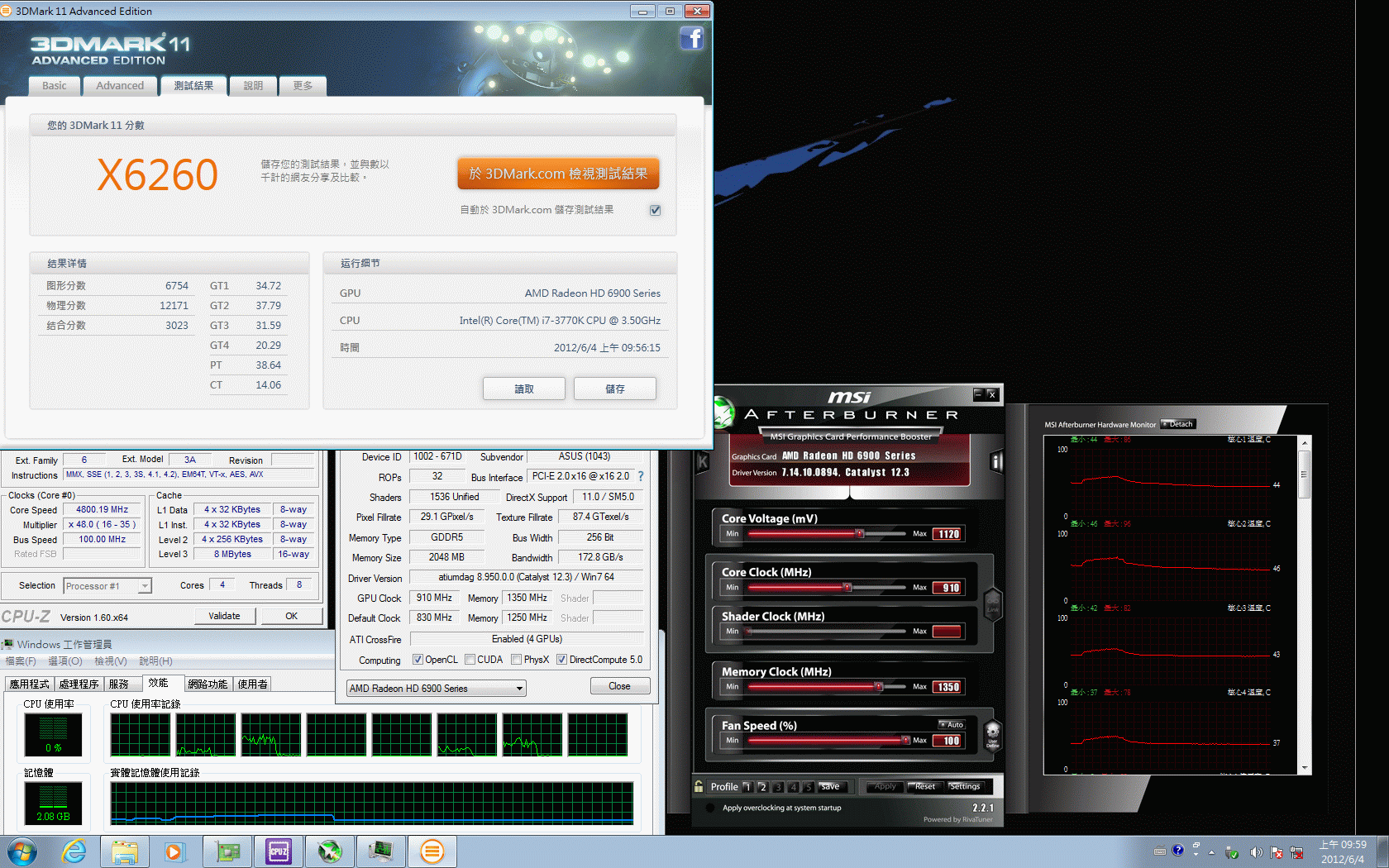Screen dimensions: 1389x868
Task: Open the Windows Start orb
Action: [x=22, y=851]
